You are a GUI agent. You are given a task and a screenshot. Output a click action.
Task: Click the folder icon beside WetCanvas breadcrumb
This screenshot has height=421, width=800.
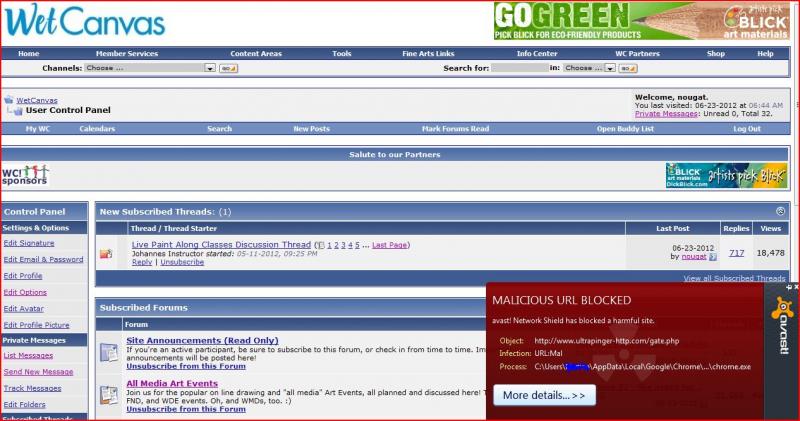pos(9,100)
